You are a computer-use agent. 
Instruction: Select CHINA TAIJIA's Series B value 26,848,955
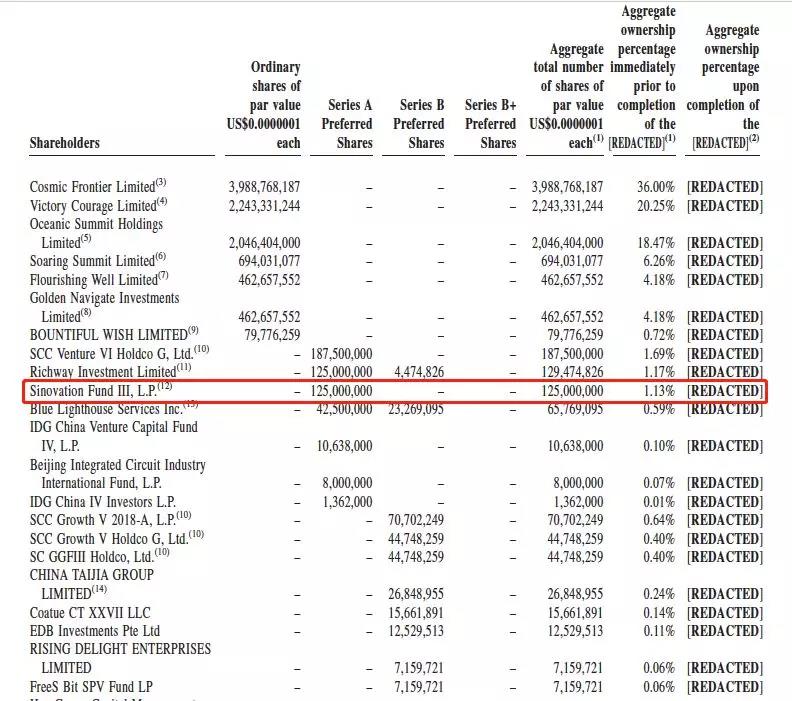[x=416, y=594]
